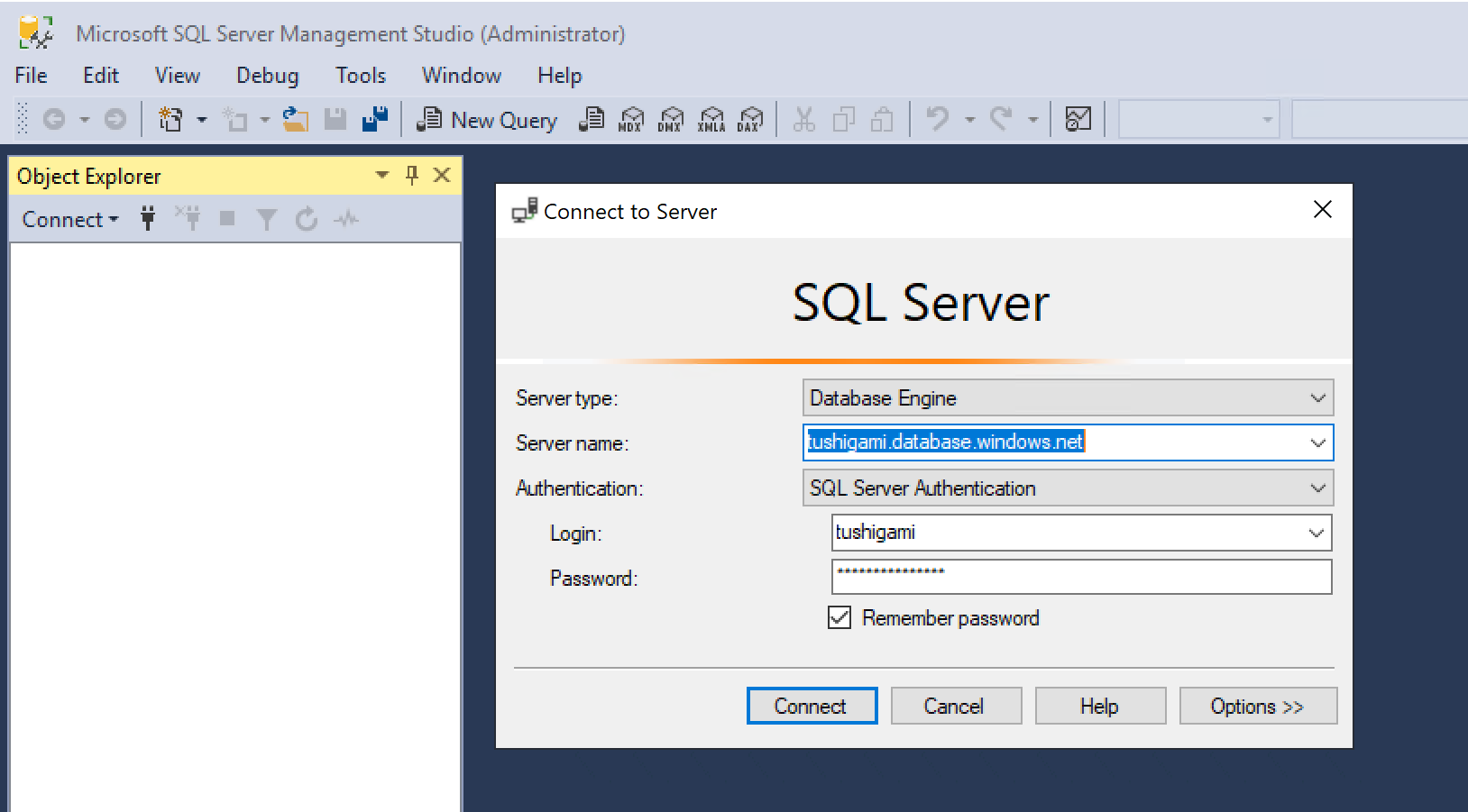Click the Activity Monitor toolbar icon
The image size is (1468, 812).
coord(1078,119)
